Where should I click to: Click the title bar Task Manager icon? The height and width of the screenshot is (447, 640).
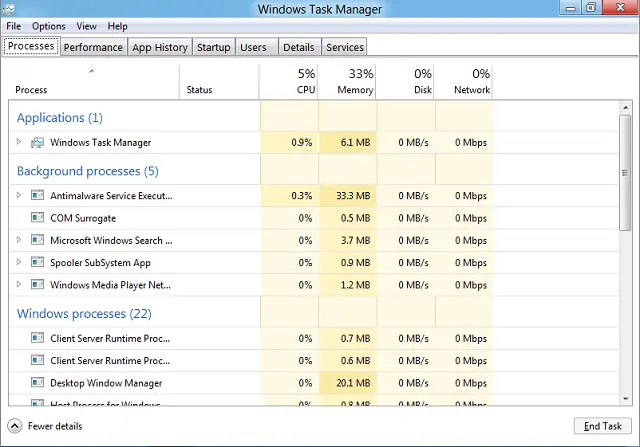click(x=8, y=9)
